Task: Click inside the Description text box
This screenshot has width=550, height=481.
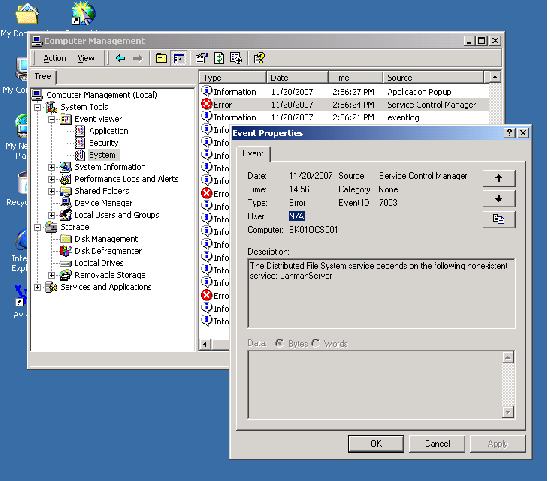Action: (x=381, y=293)
